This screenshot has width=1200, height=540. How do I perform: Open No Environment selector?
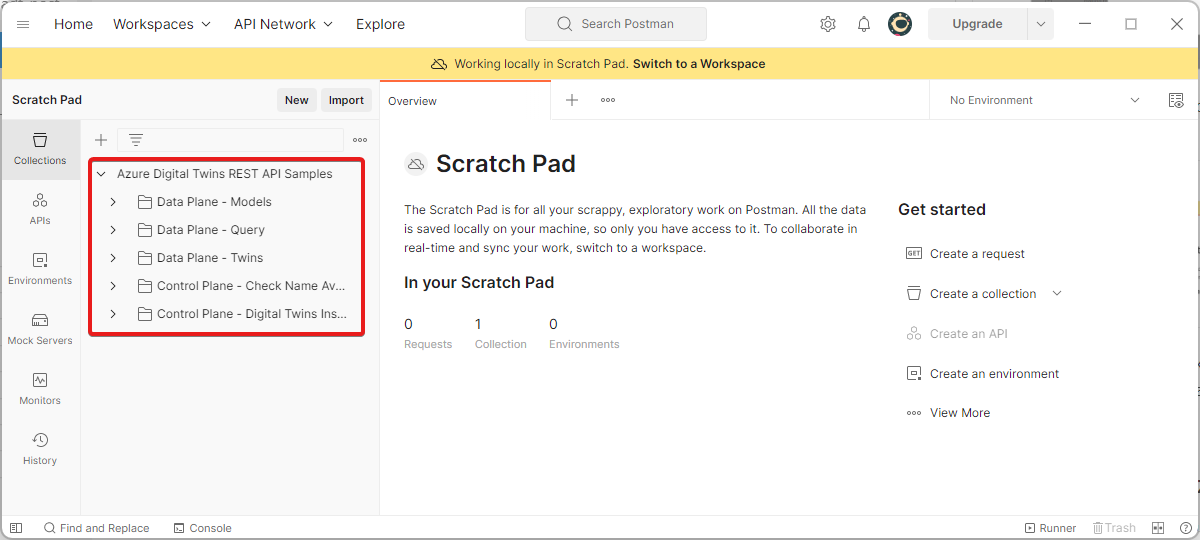pyautogui.click(x=1044, y=100)
